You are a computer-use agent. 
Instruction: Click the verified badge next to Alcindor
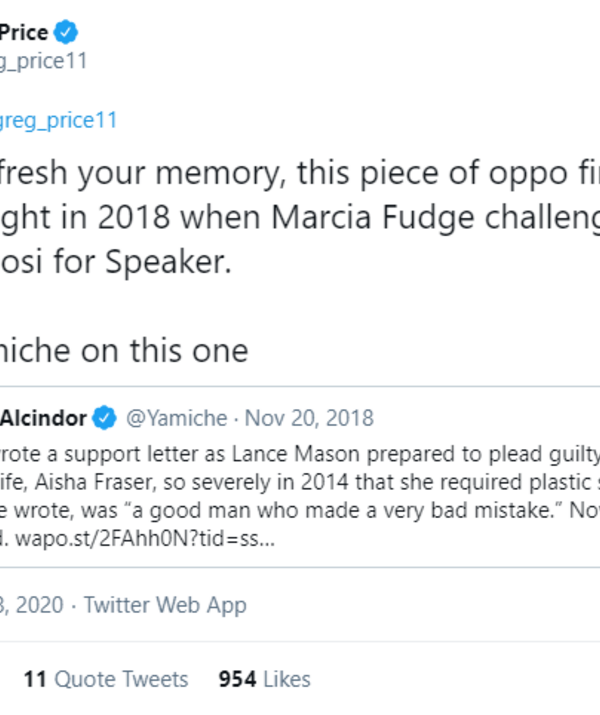[104, 416]
